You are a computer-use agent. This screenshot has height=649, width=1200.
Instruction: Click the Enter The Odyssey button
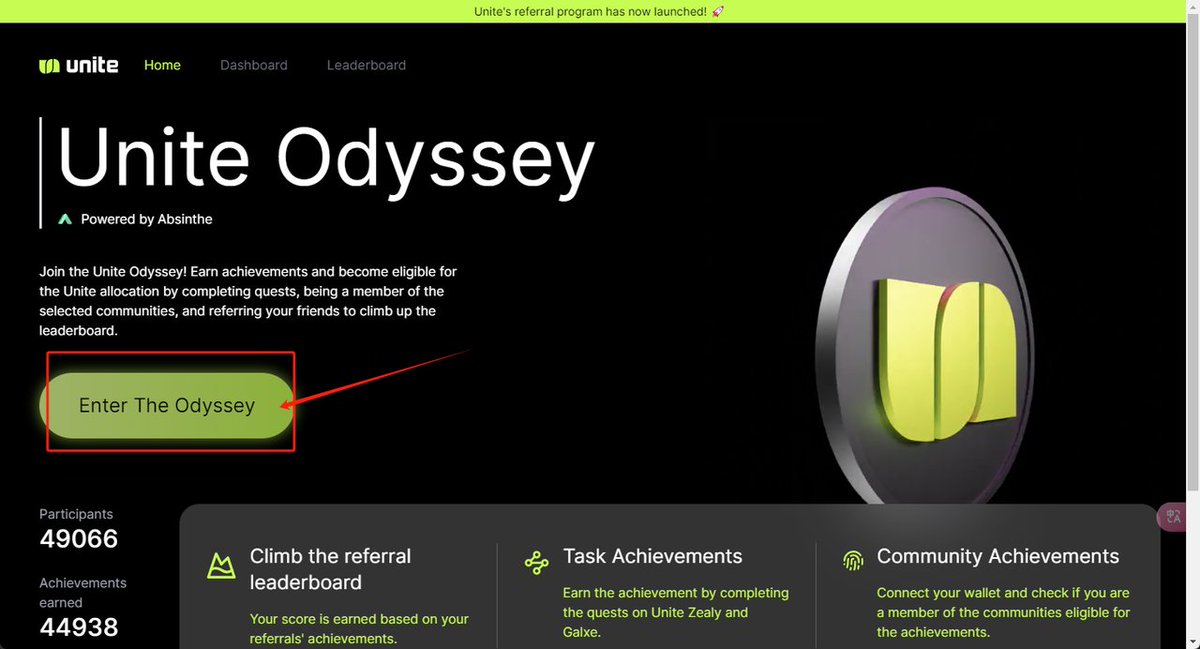167,406
